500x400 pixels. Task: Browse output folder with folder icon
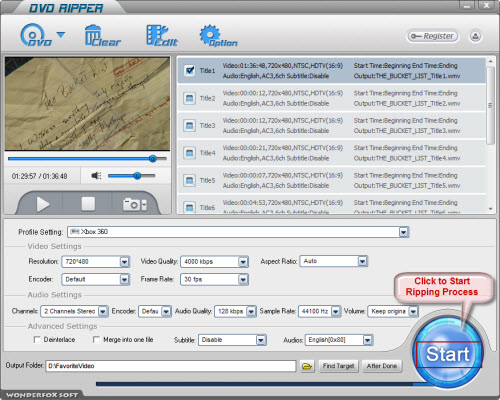coord(307,366)
